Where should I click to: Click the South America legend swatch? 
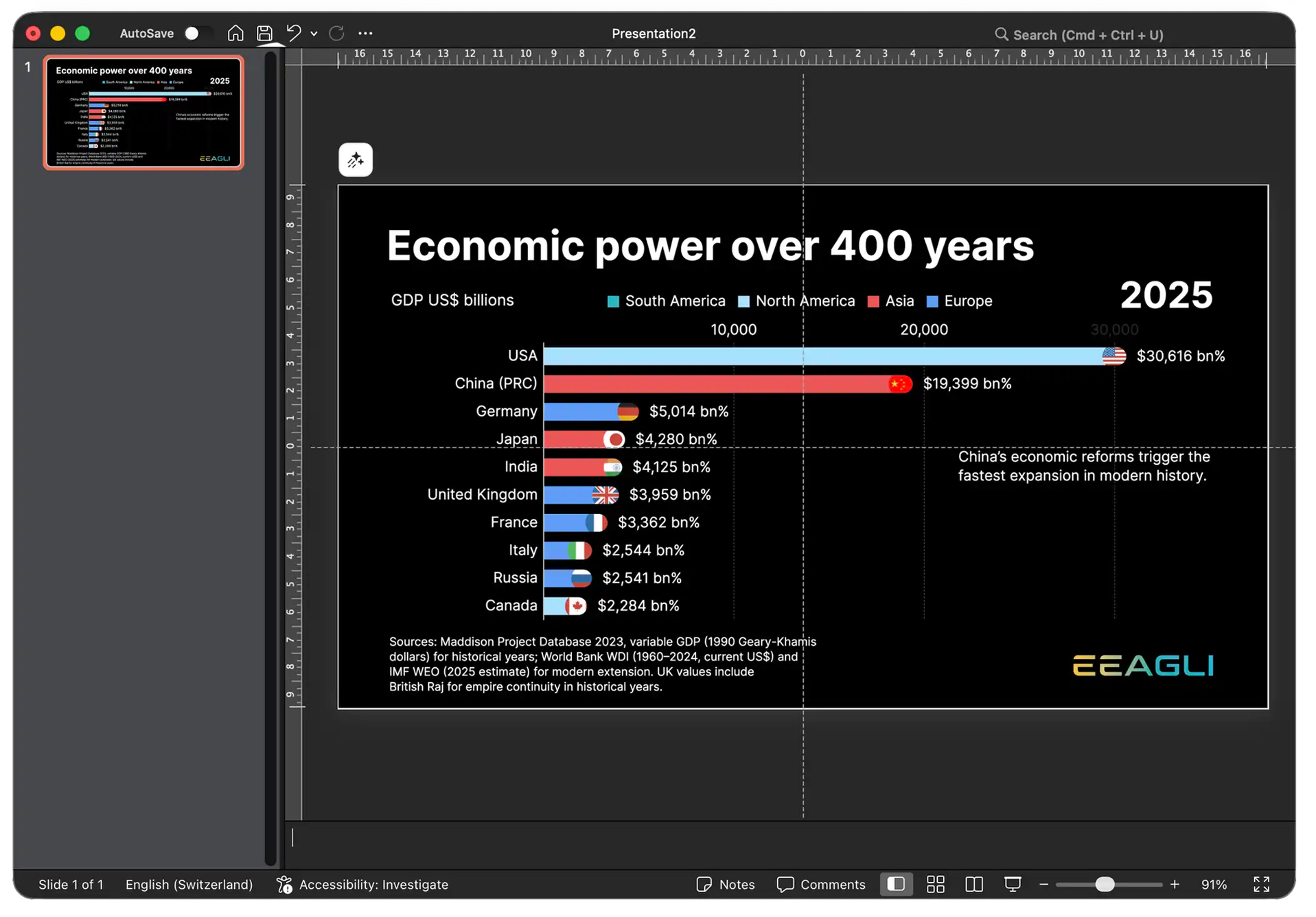613,301
